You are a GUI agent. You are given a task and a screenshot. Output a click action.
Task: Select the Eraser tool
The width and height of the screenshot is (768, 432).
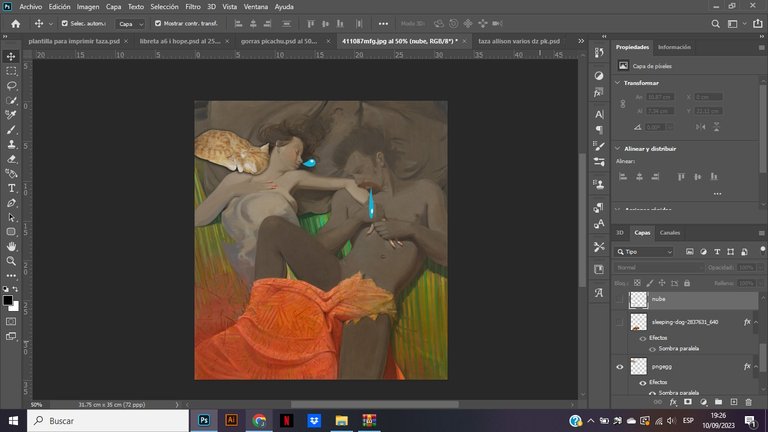coord(11,159)
